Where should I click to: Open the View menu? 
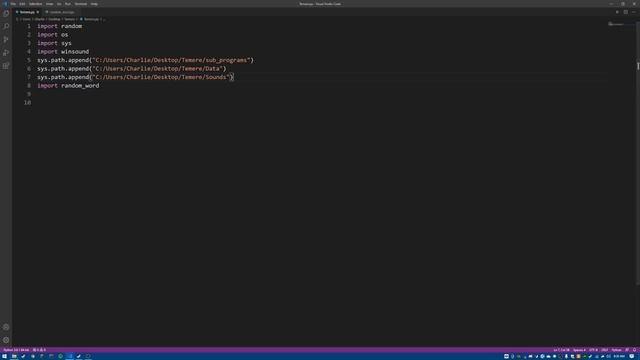tap(49, 4)
